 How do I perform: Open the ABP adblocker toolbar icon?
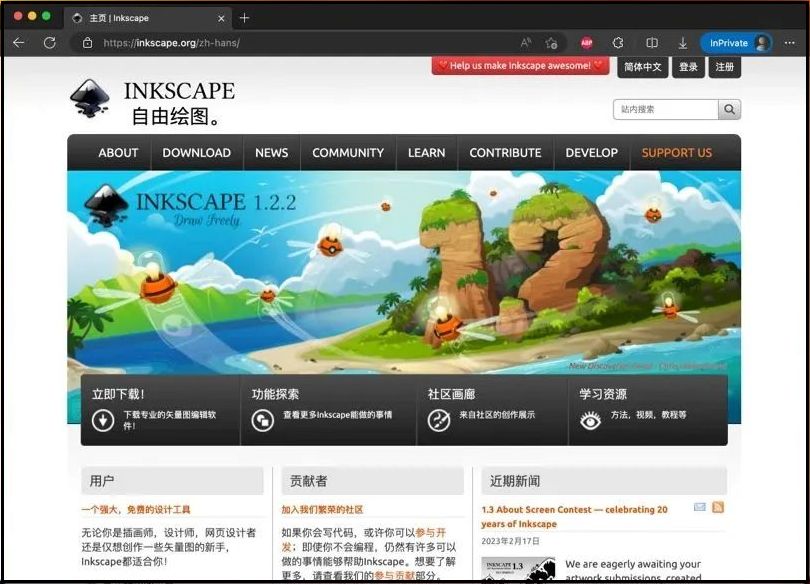587,43
